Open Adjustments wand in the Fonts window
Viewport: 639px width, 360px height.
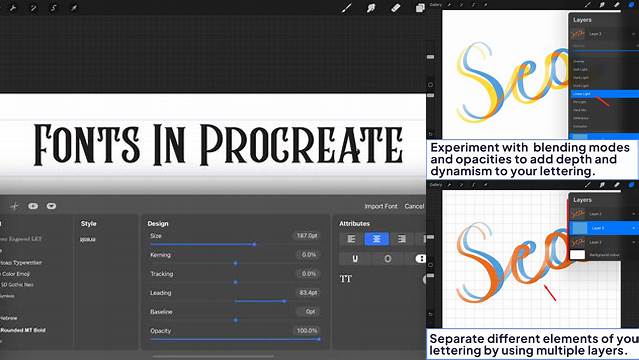(x=33, y=8)
